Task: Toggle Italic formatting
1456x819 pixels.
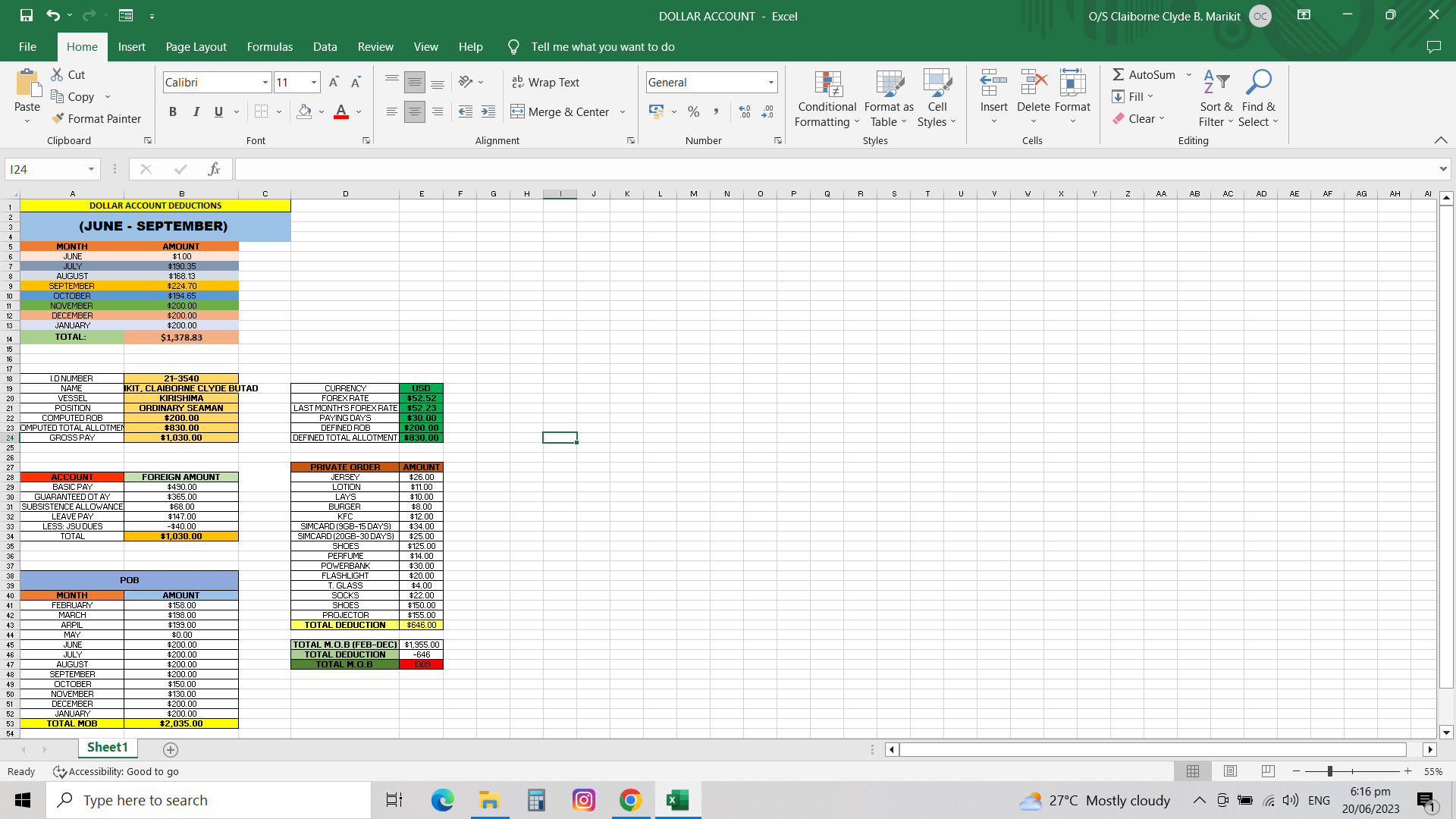Action: [x=196, y=112]
